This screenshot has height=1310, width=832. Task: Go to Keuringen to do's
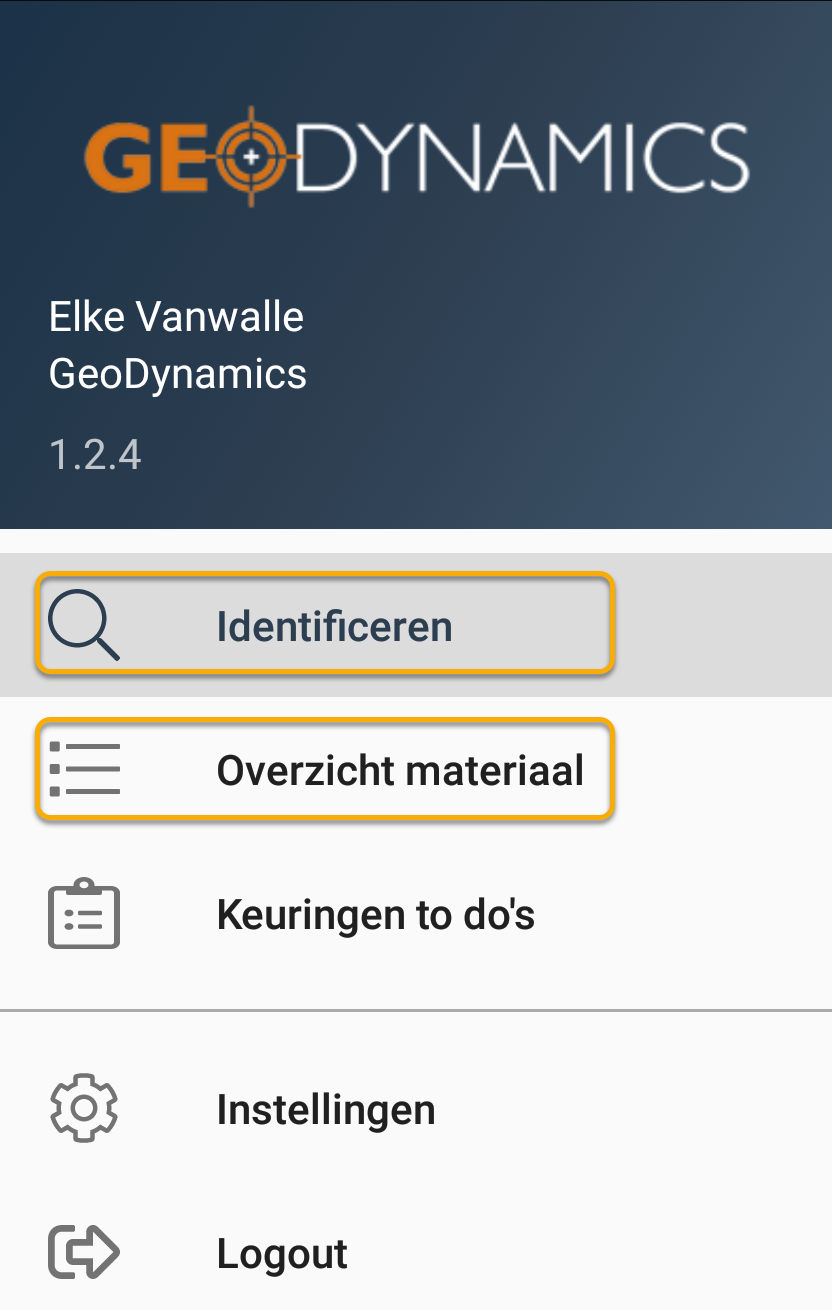pyautogui.click(x=375, y=915)
